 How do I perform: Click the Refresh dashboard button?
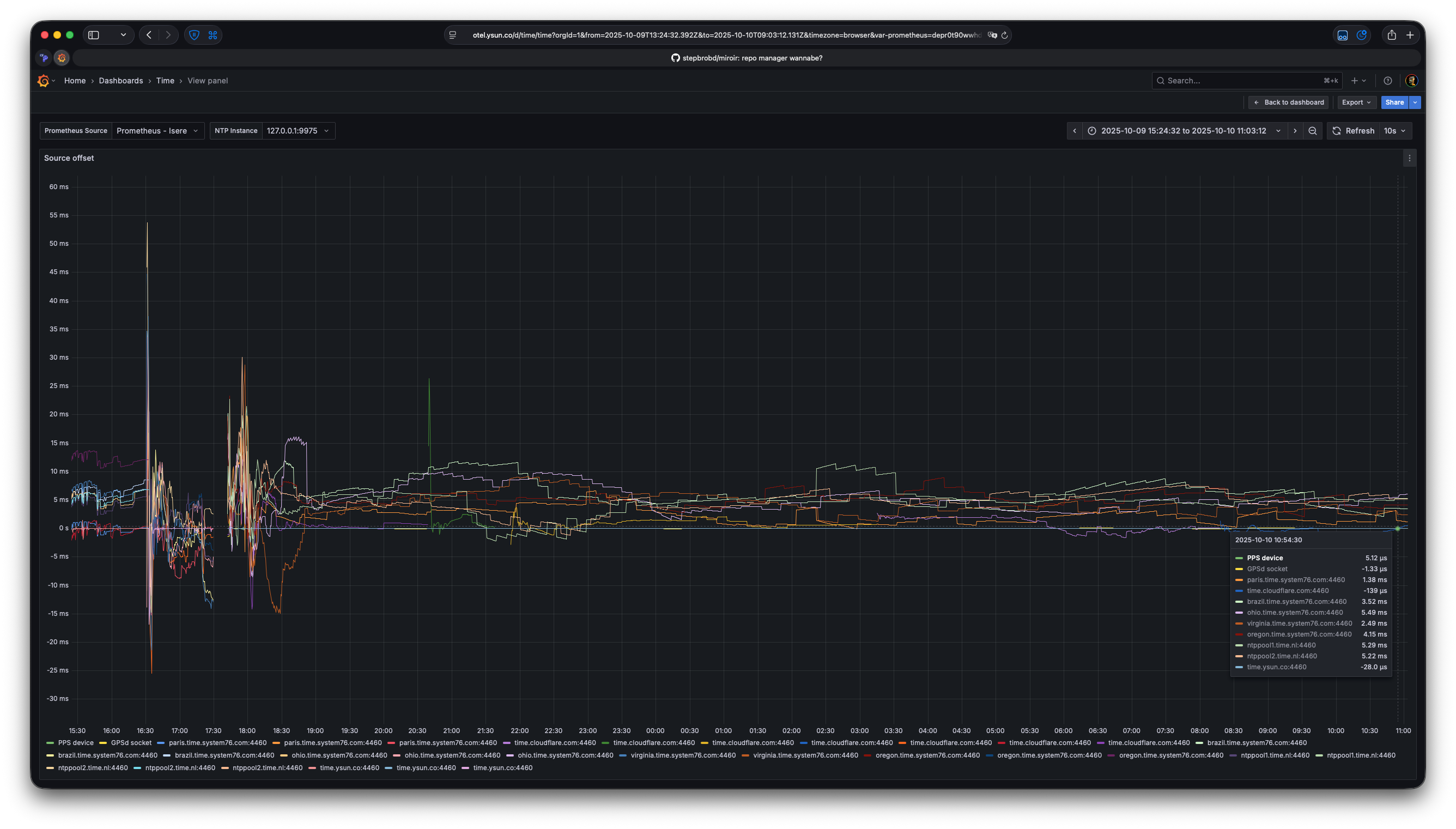[x=1354, y=131]
